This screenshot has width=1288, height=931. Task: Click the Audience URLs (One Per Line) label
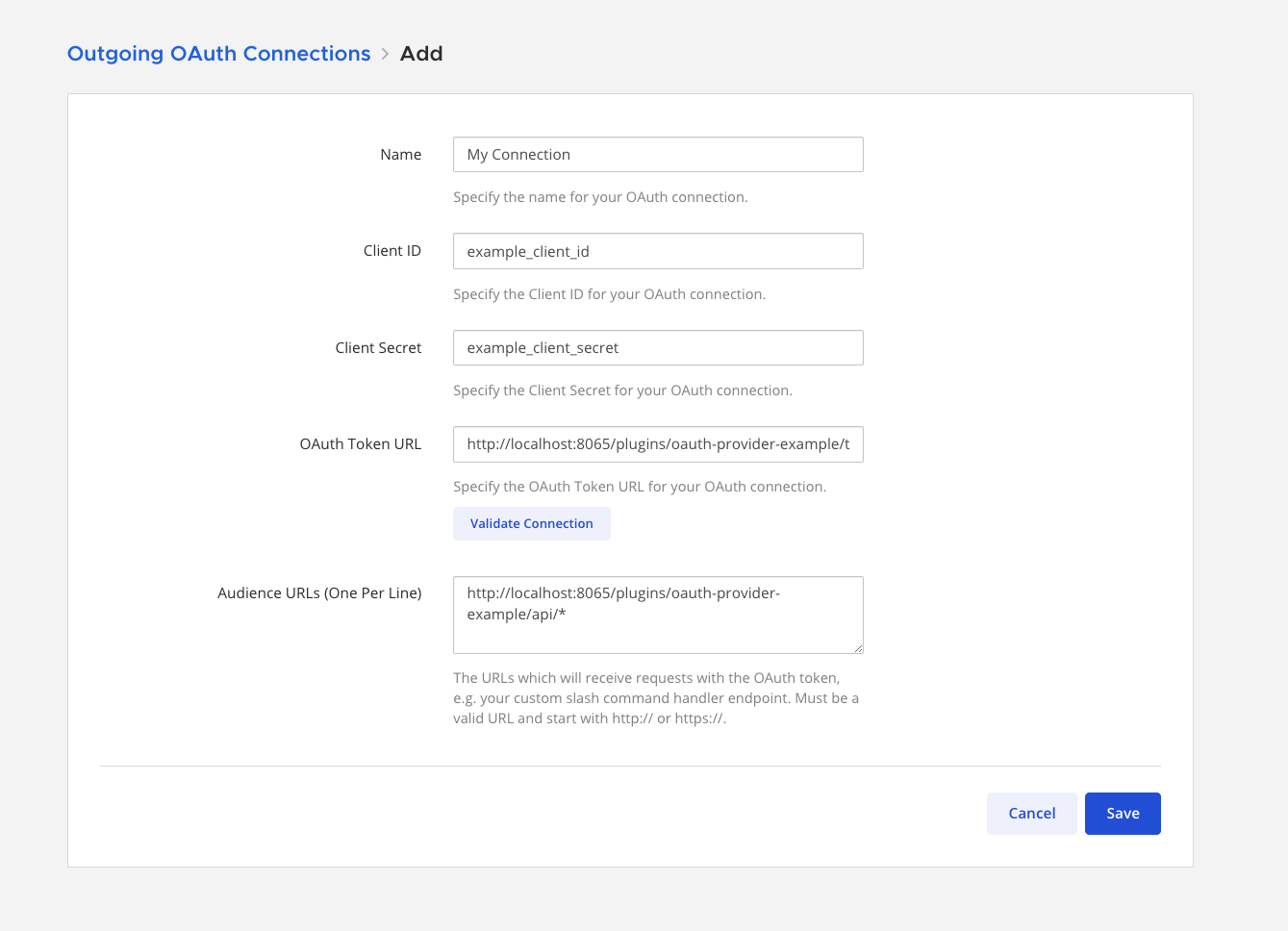(x=319, y=593)
